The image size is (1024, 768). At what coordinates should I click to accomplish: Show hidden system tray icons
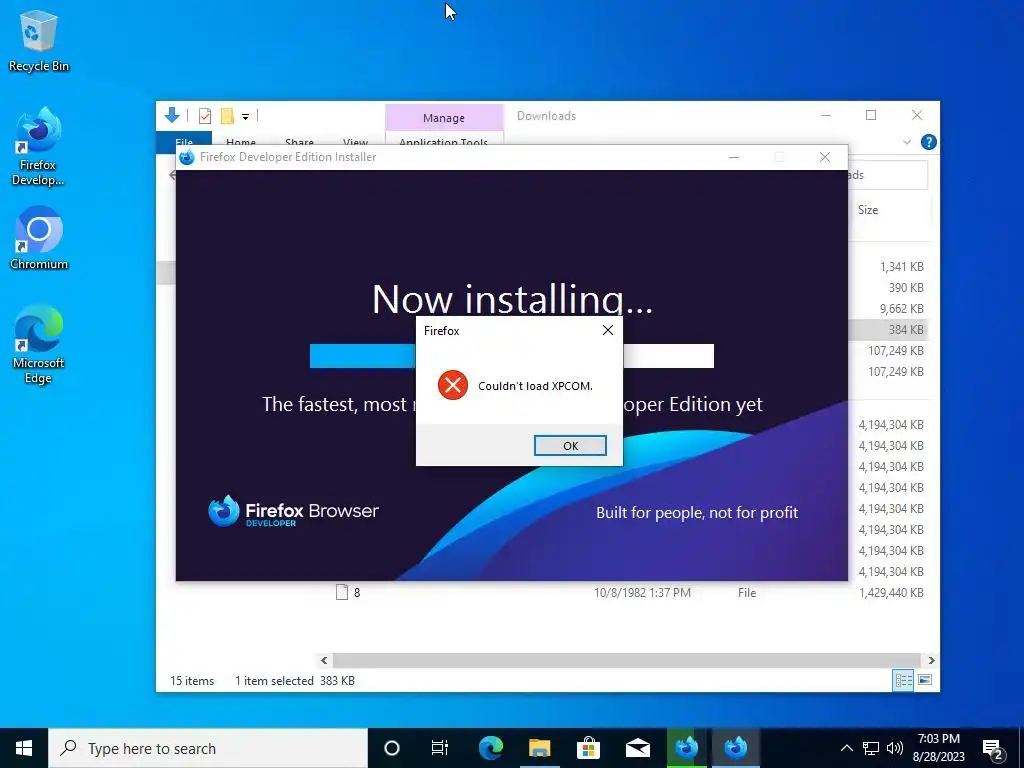coord(846,748)
